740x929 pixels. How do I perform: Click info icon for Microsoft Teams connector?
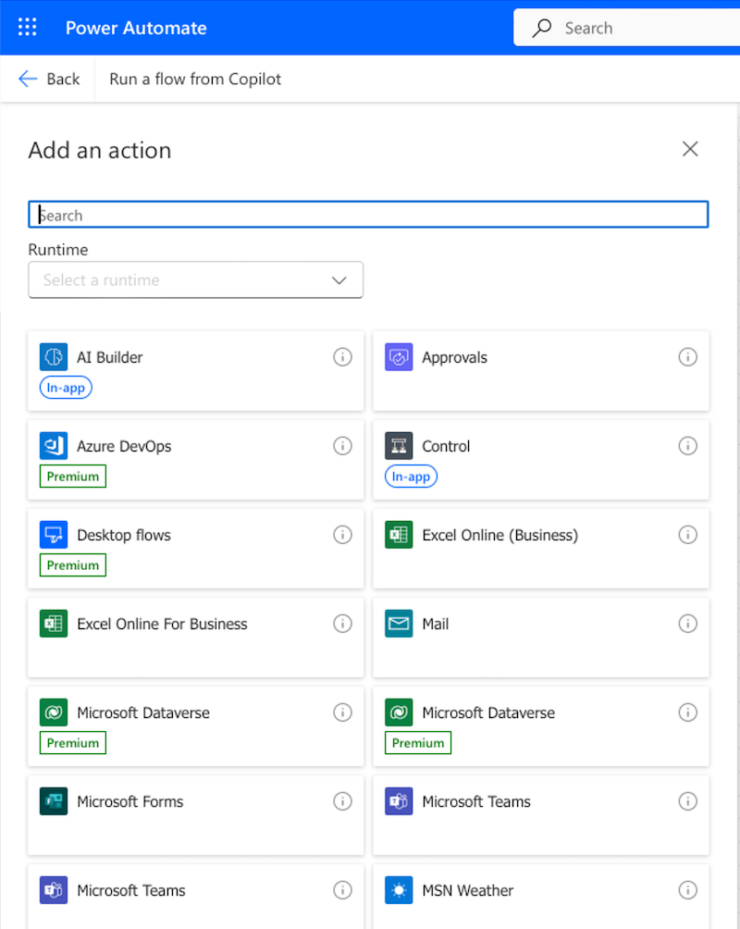pyautogui.click(x=688, y=801)
